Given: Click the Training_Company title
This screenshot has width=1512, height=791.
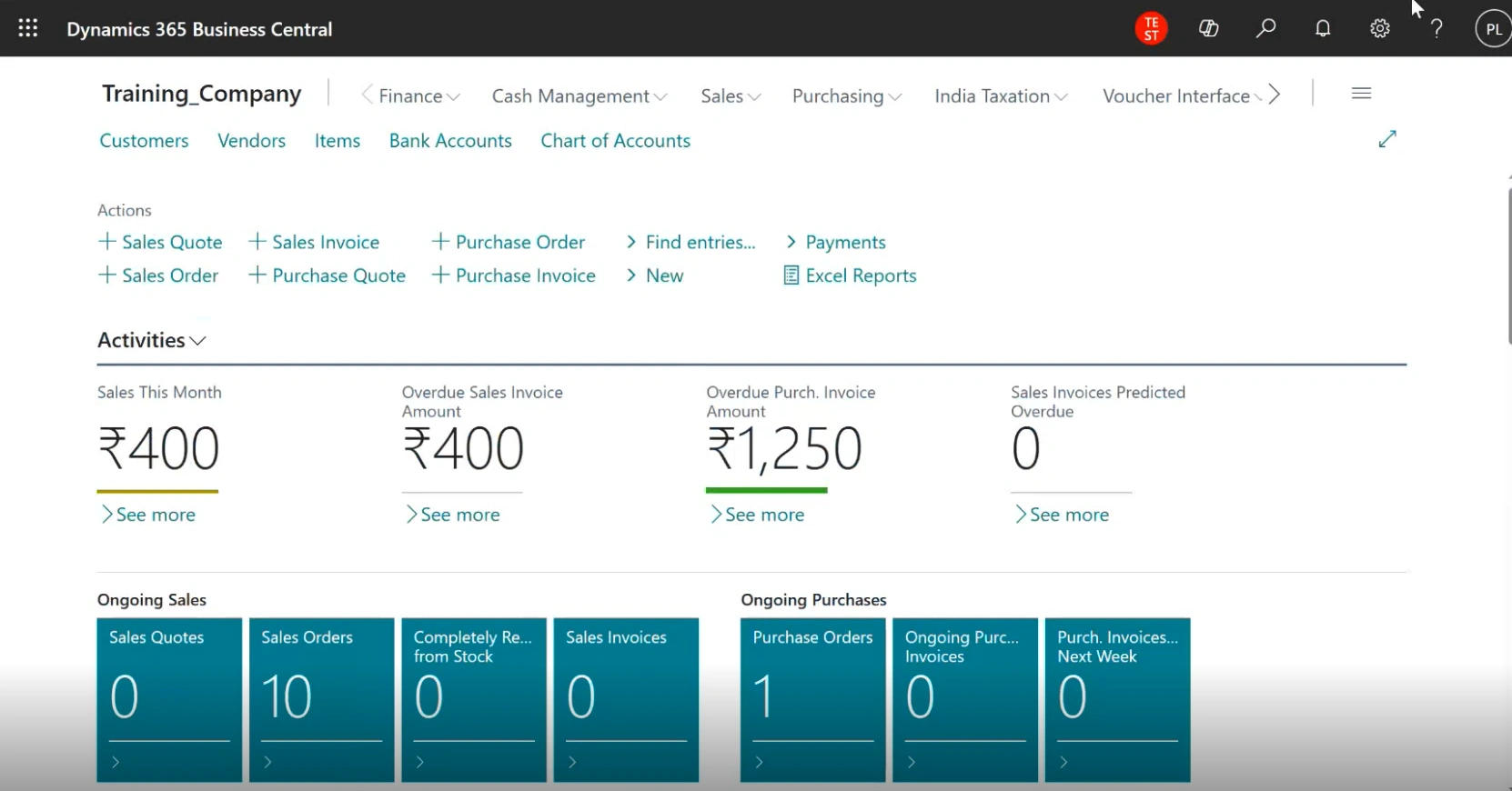Looking at the screenshot, I should [201, 94].
